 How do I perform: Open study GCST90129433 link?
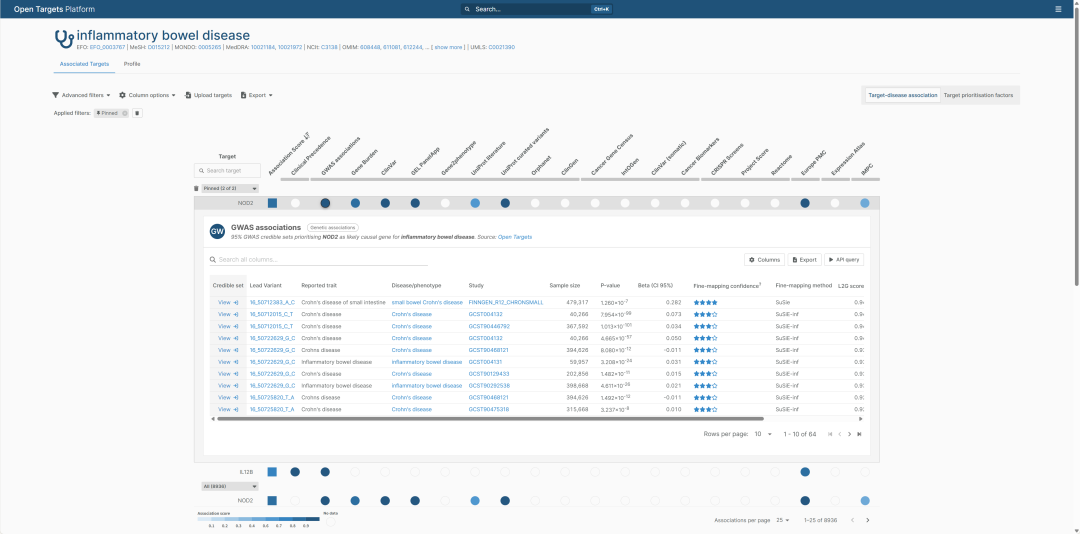tap(489, 373)
